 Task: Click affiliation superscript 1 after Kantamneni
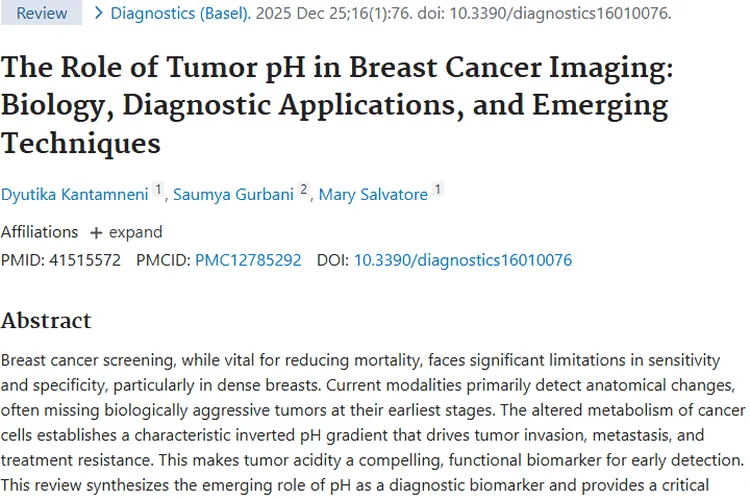(x=158, y=189)
